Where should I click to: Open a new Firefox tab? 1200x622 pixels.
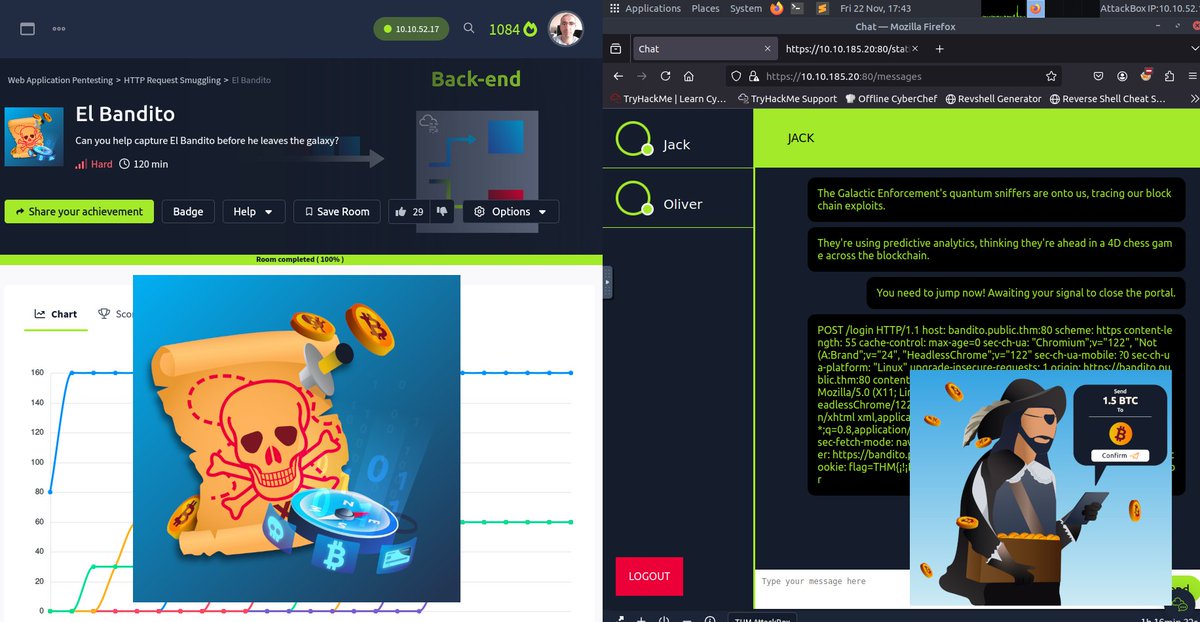point(939,48)
